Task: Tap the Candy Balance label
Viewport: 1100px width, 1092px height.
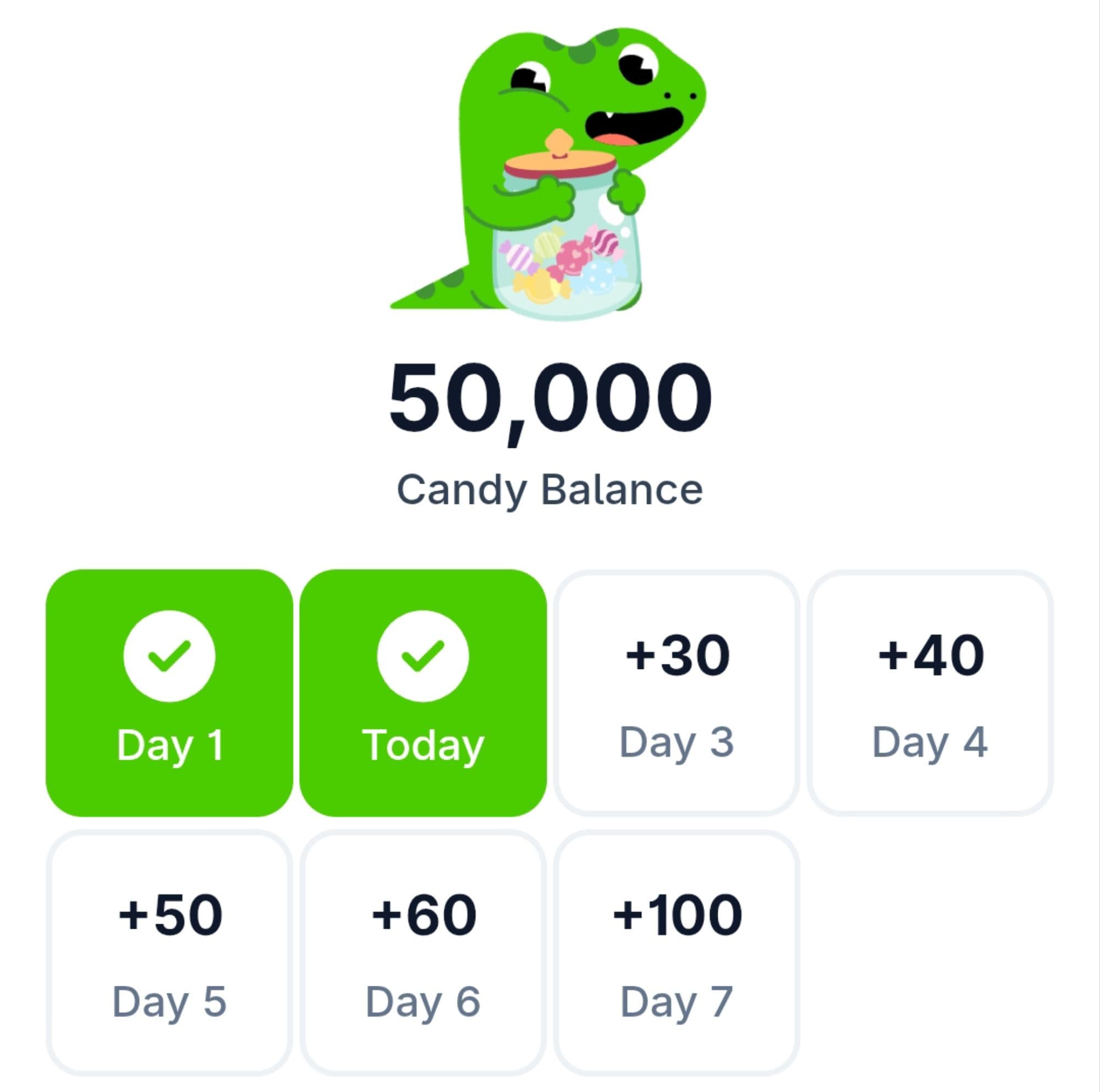Action: pyautogui.click(x=550, y=490)
